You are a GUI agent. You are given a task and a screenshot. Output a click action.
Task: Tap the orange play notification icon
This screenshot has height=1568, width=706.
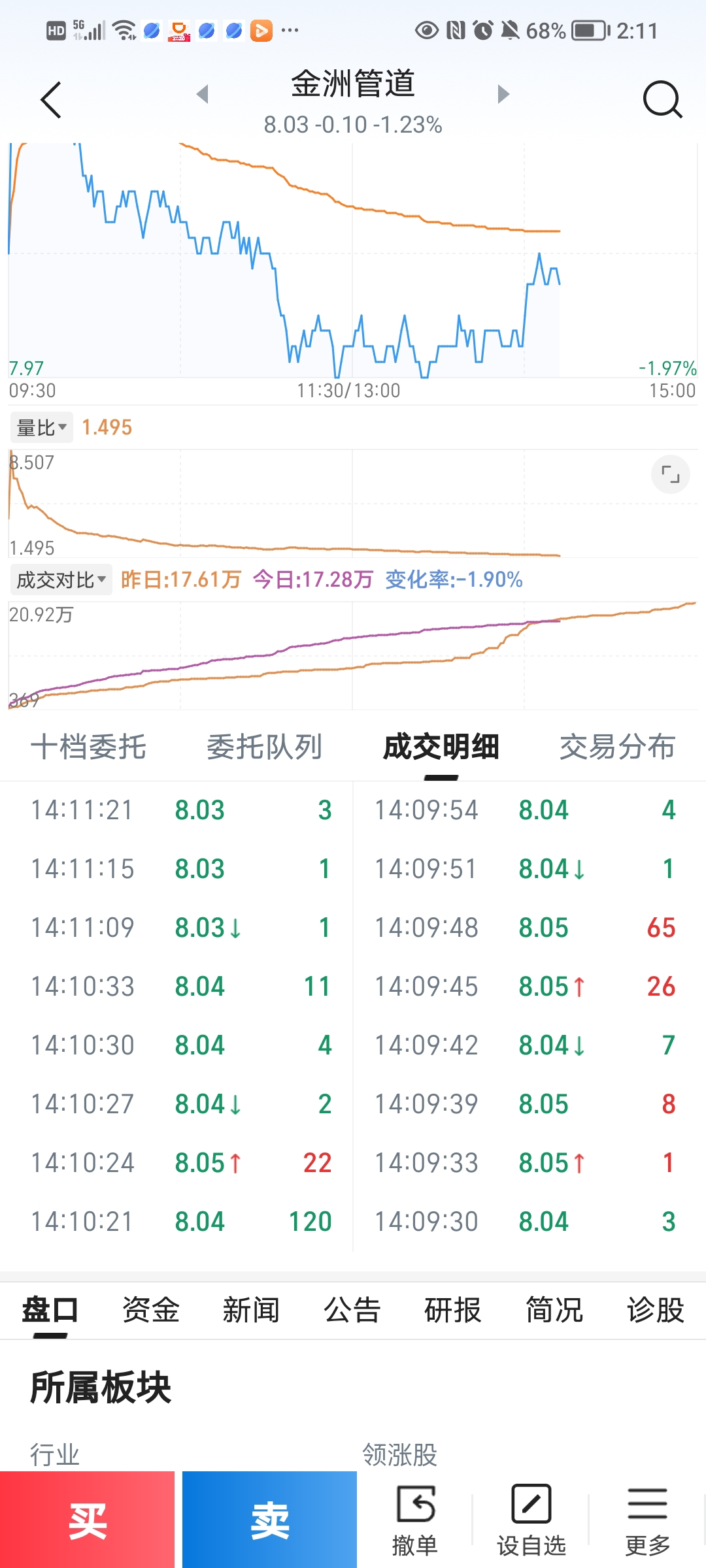click(261, 30)
